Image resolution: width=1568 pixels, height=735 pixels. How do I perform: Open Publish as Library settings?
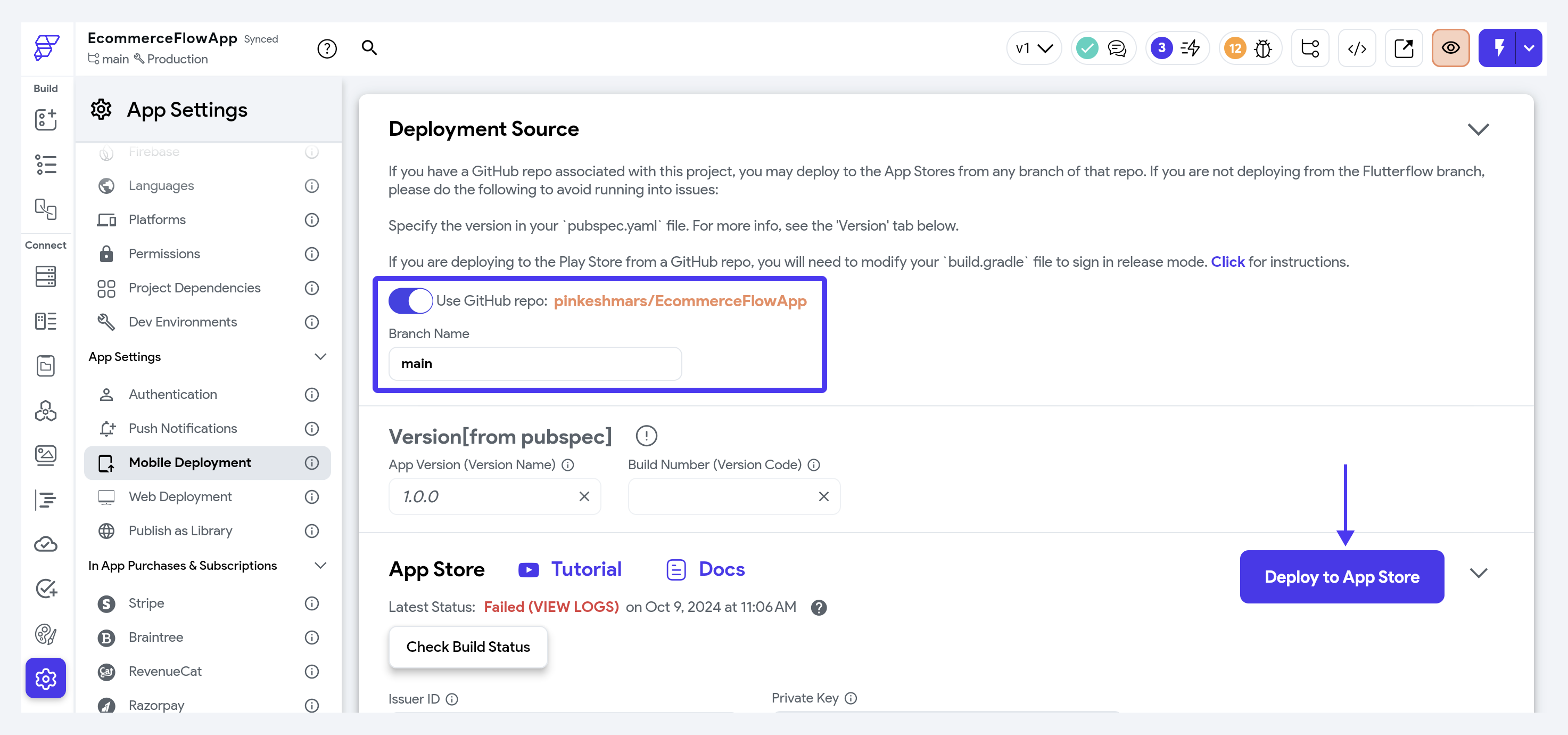207,531
